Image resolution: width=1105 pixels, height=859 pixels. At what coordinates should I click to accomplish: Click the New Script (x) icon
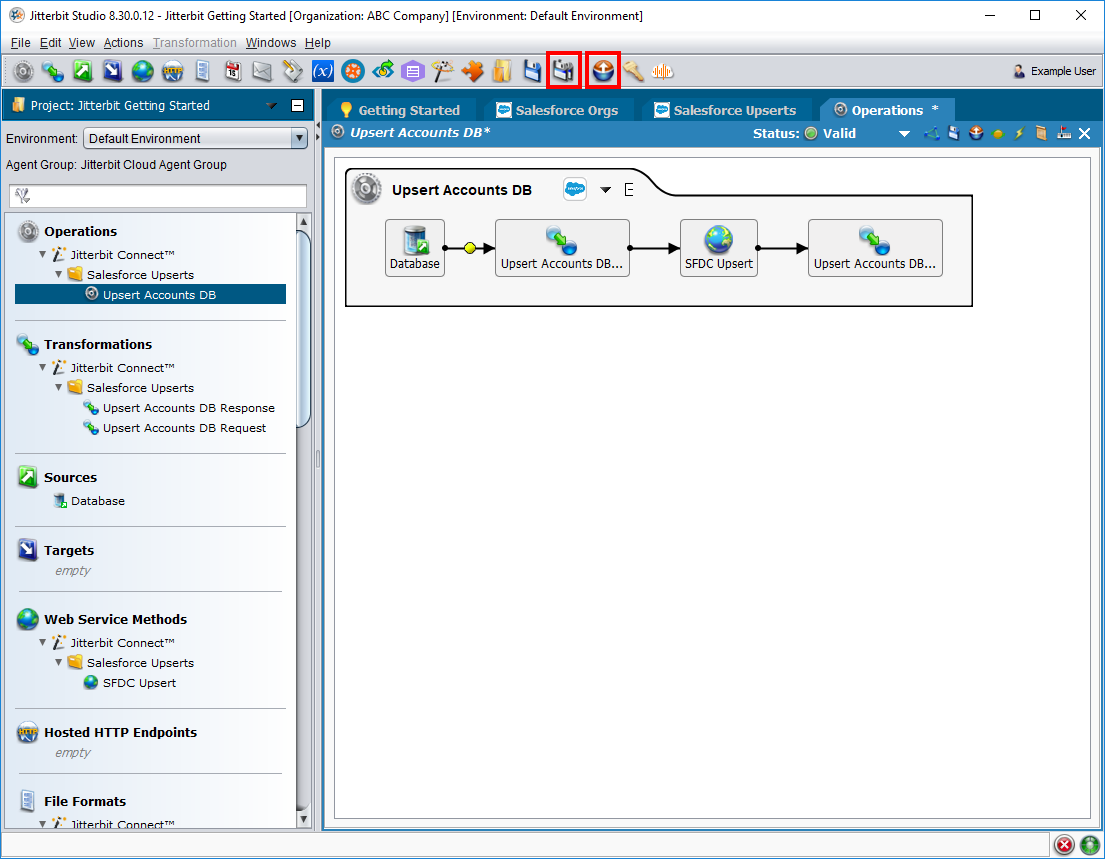coord(322,71)
